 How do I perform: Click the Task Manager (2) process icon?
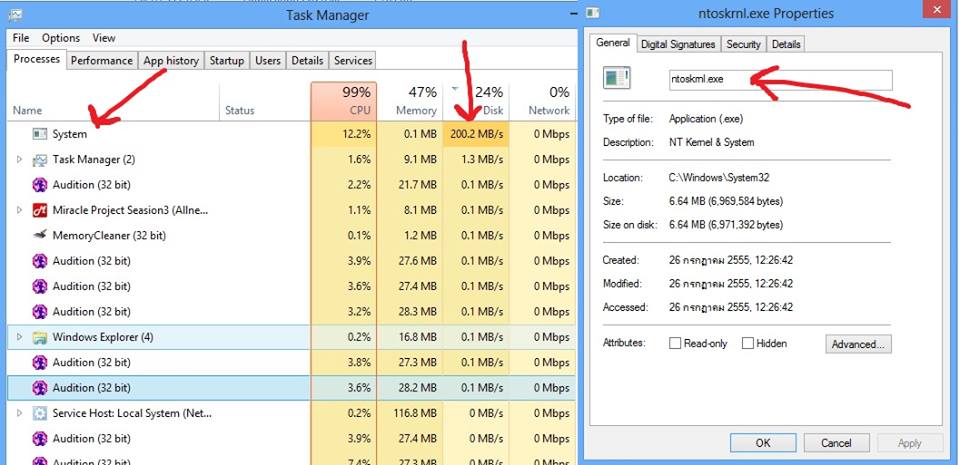point(40,160)
